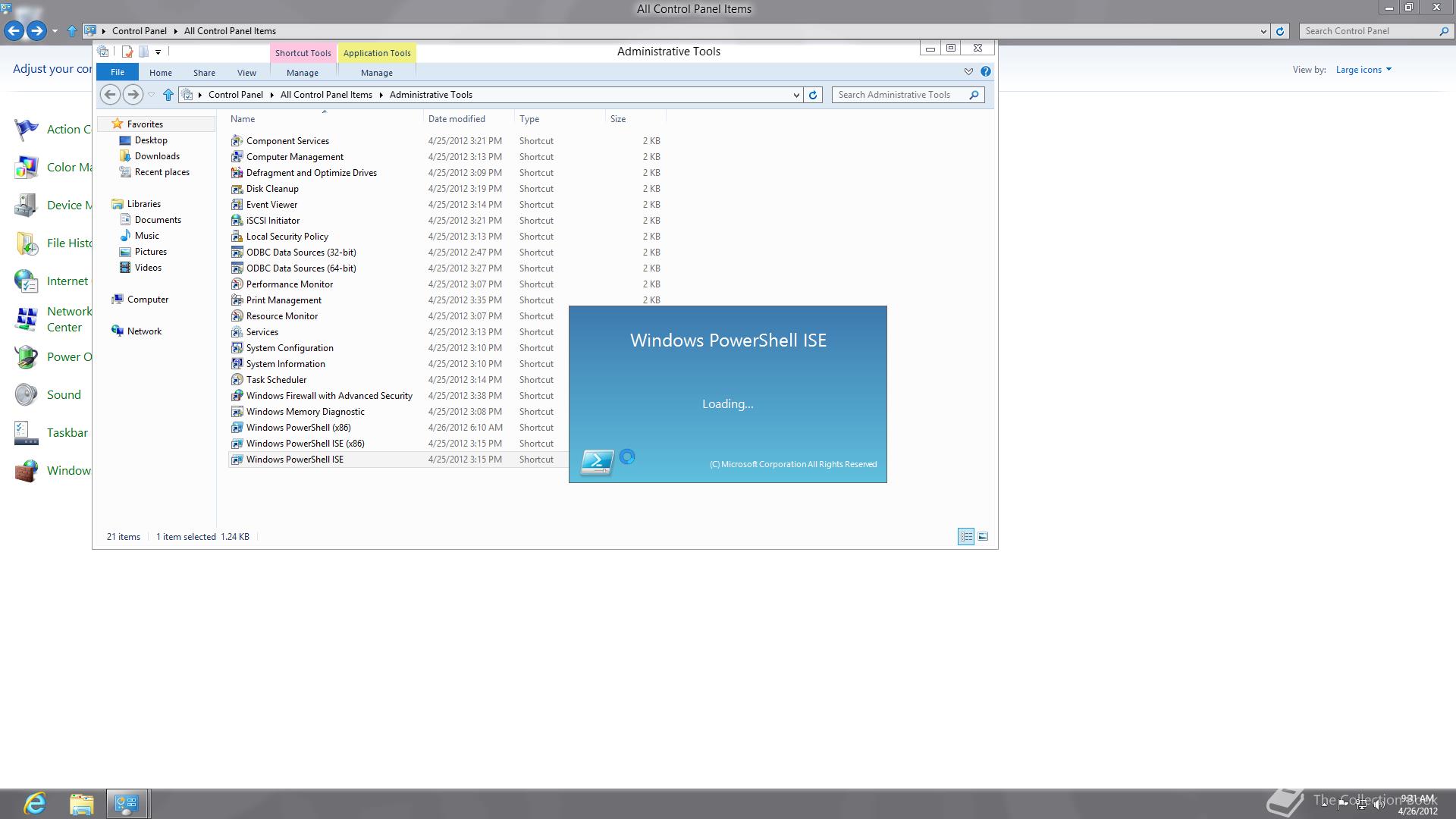Go back in Administrative Tools window
The height and width of the screenshot is (819, 1456).
tap(110, 95)
